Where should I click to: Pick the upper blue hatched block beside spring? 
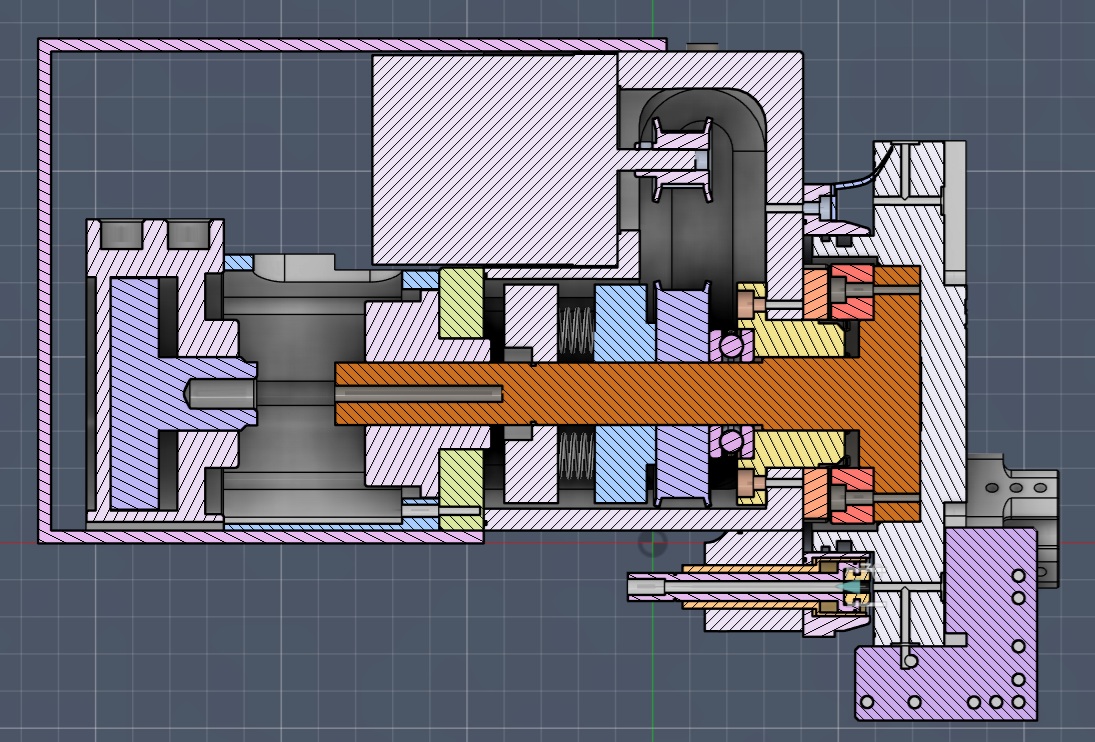(624, 322)
